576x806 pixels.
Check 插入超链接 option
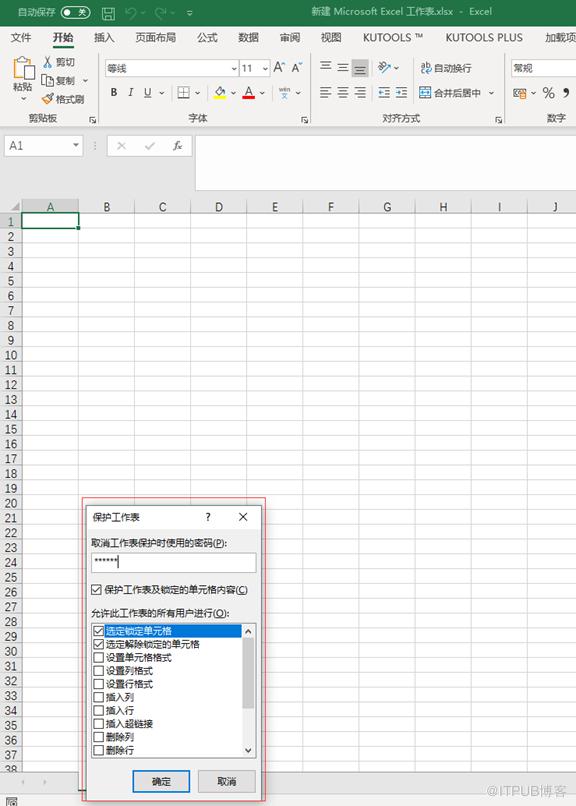click(99, 724)
